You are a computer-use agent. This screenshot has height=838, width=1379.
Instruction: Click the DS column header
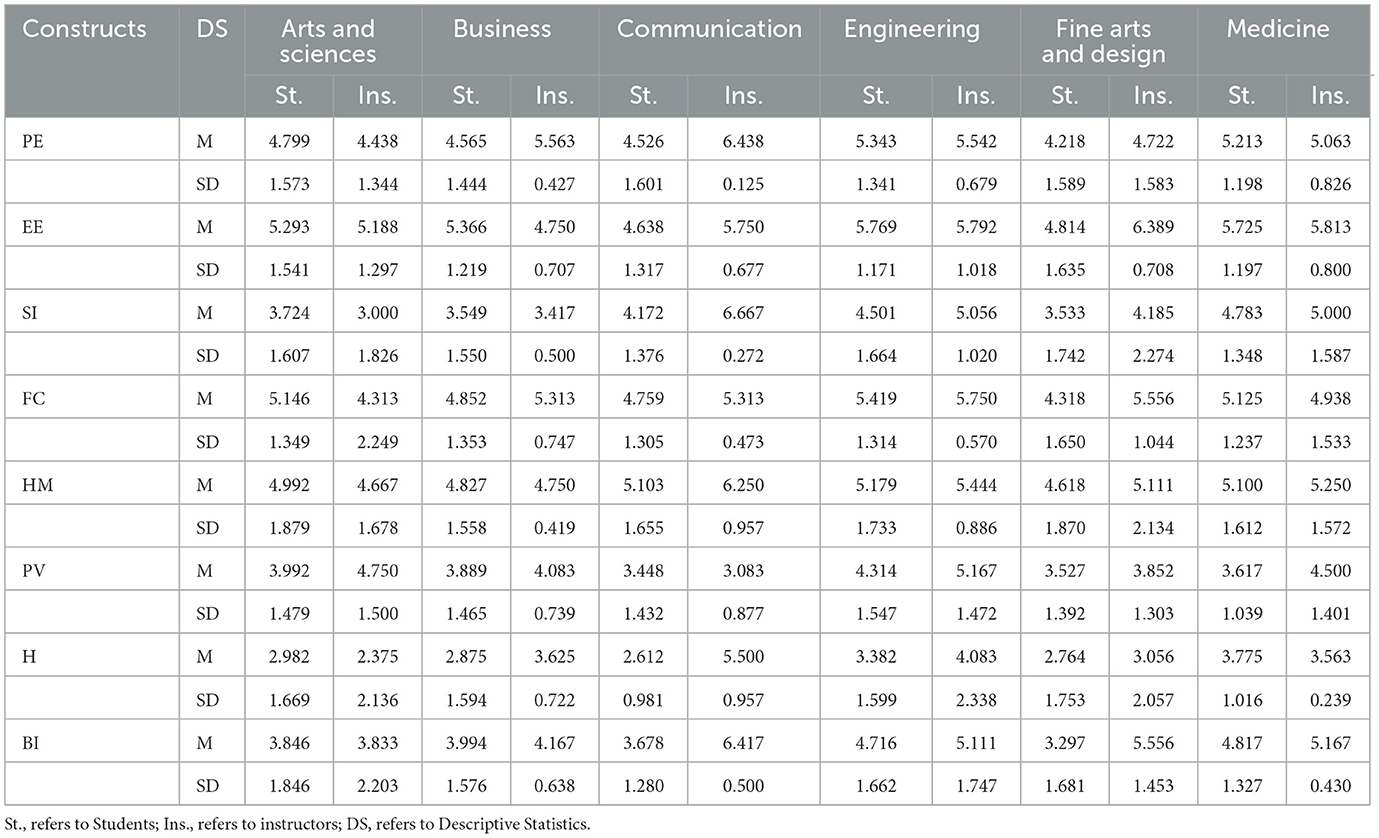coord(211,29)
